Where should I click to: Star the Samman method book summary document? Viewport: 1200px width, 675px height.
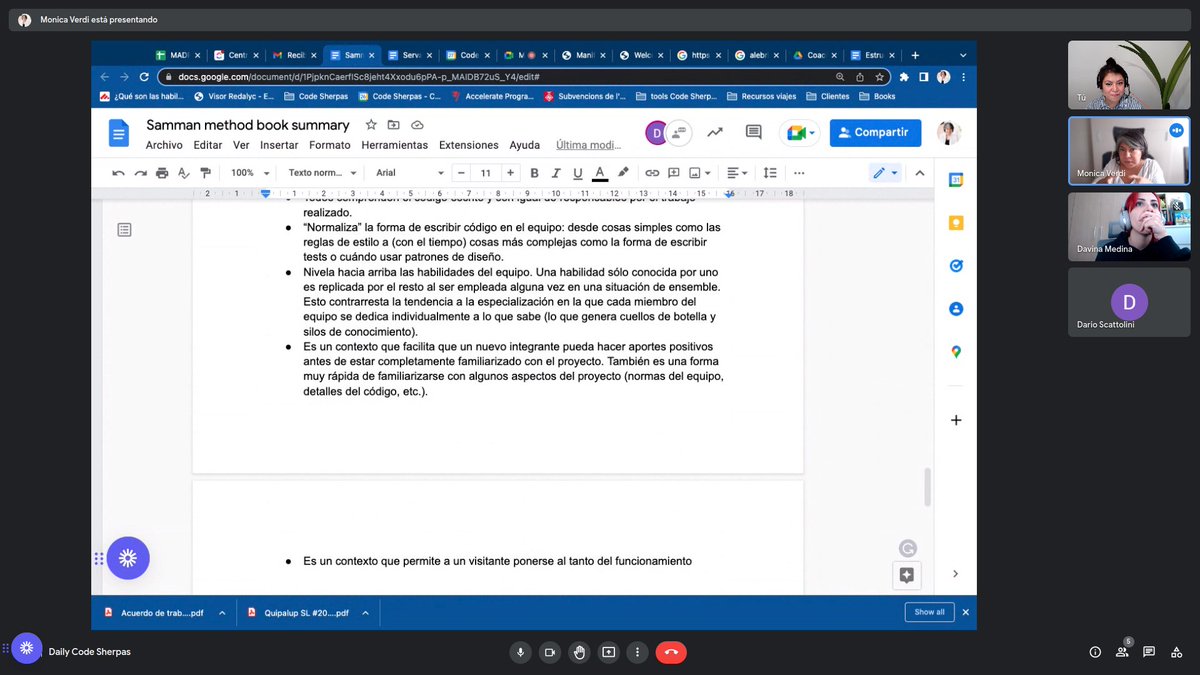point(371,125)
